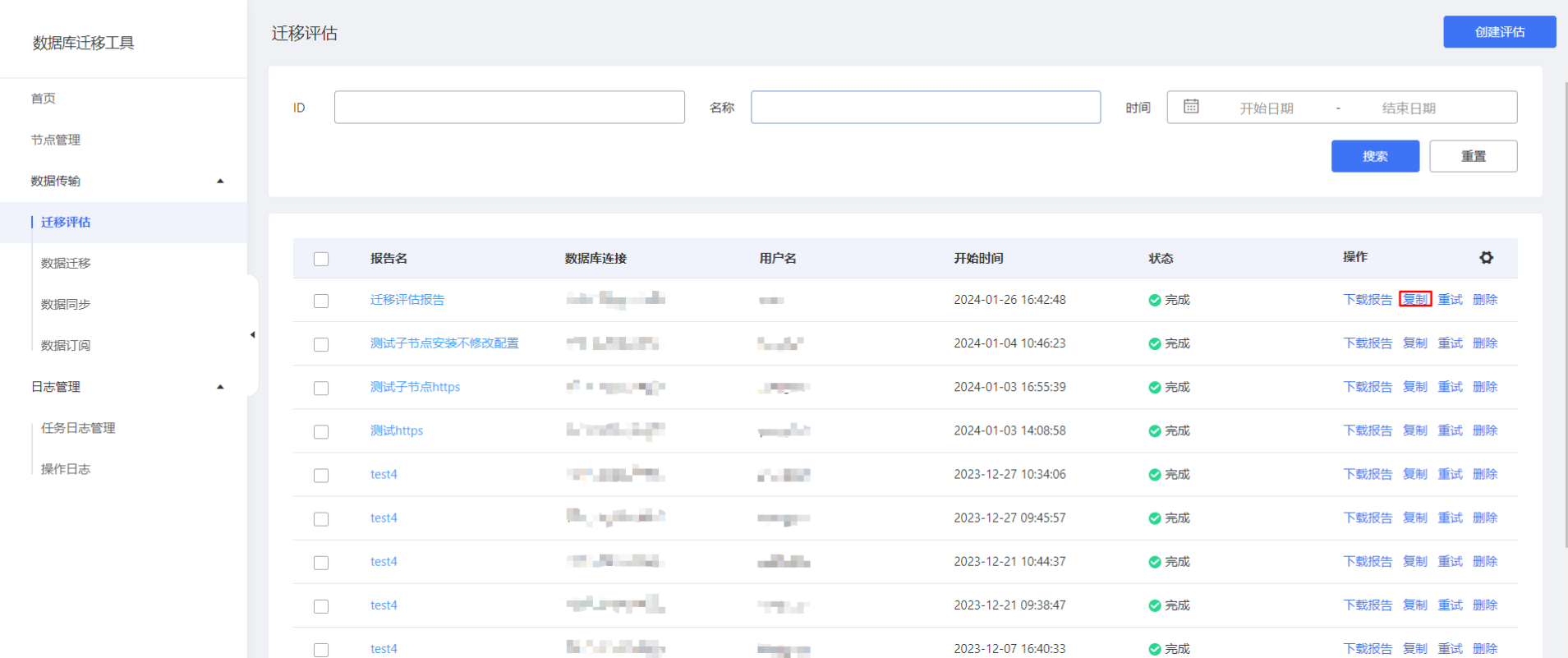This screenshot has height=658, width=1568.
Task: Select the checkbox for the 测试子节点https row
Action: point(321,388)
